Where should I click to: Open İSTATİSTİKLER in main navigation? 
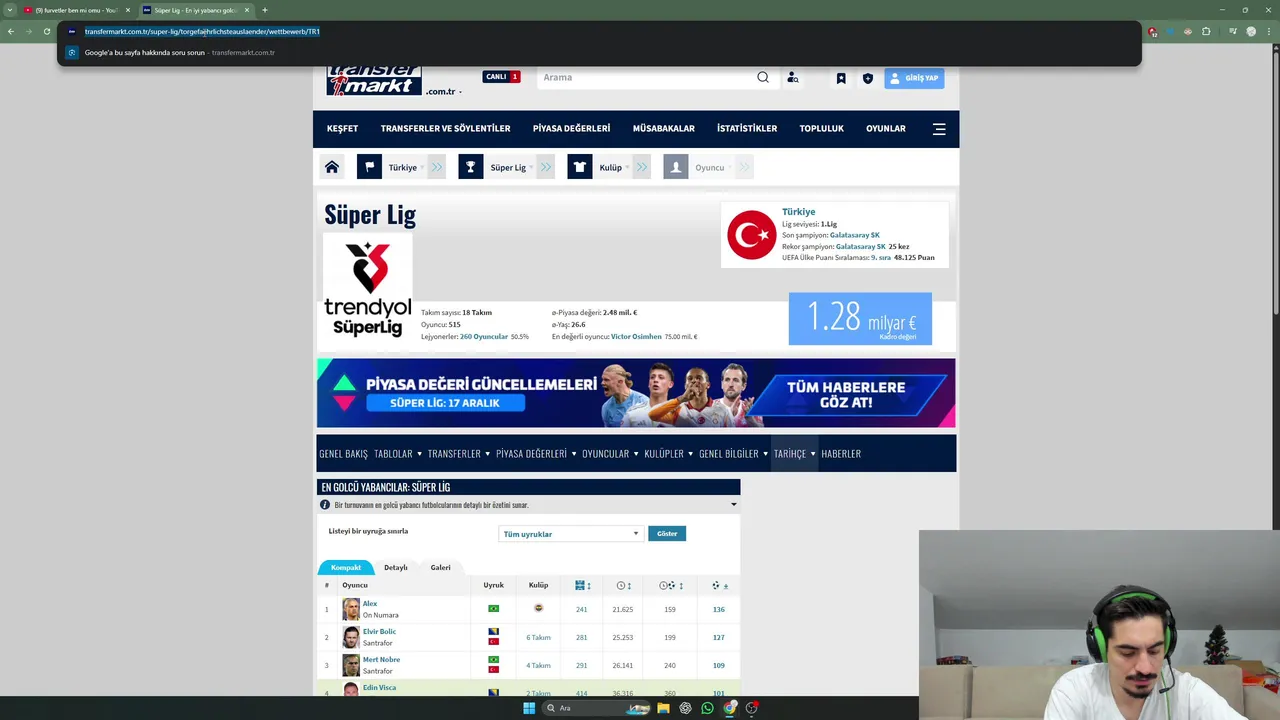(x=747, y=129)
